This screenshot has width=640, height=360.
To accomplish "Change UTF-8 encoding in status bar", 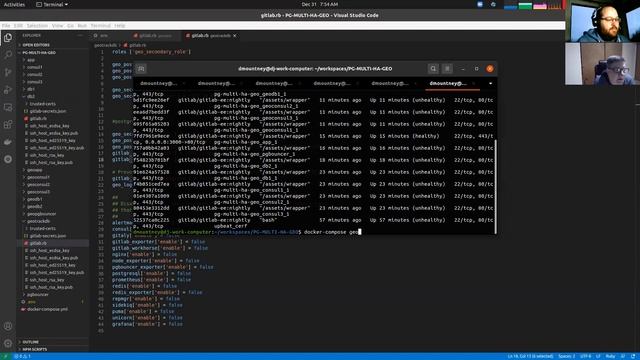I will [585, 356].
